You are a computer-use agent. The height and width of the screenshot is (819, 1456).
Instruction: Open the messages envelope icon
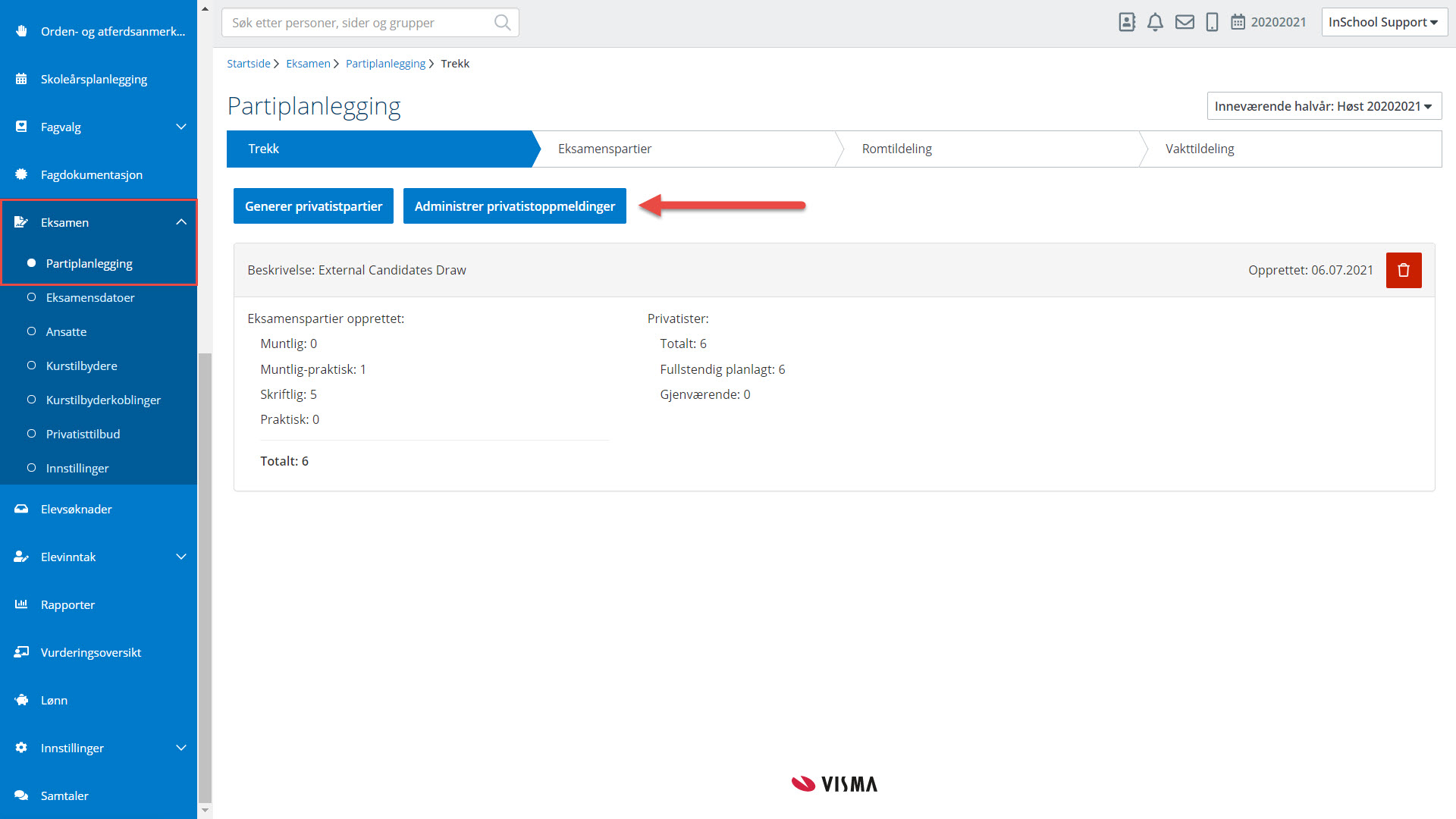pos(1185,22)
